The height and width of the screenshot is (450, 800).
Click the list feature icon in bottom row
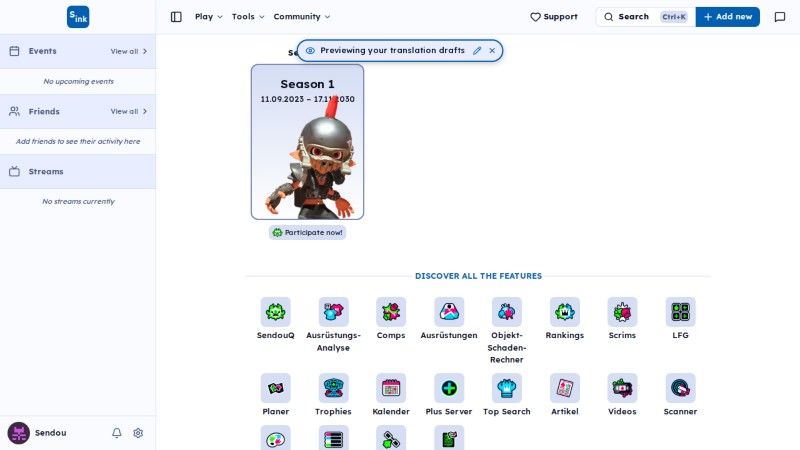click(x=333, y=438)
